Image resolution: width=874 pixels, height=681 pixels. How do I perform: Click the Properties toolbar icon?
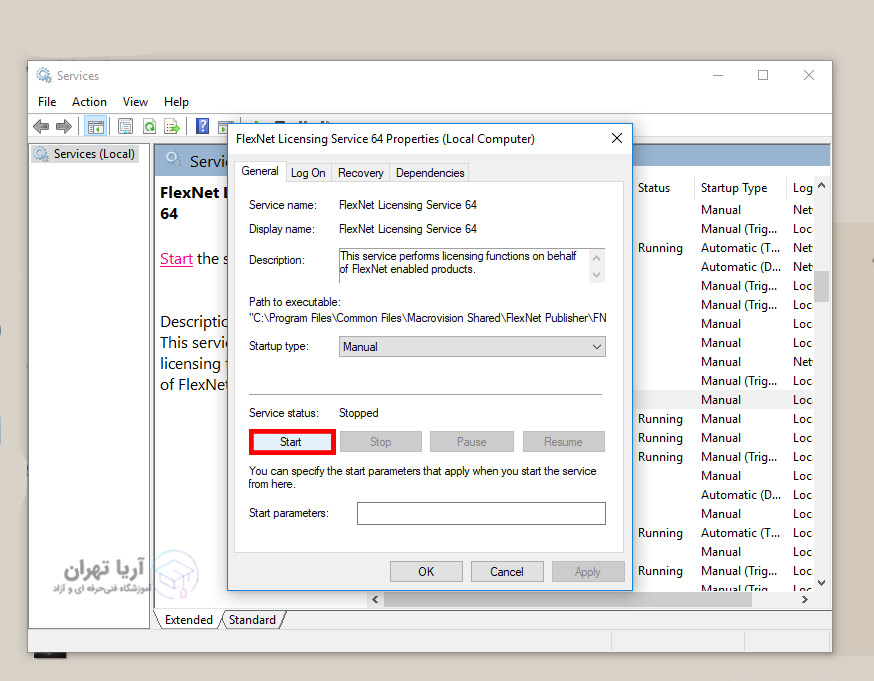point(125,126)
